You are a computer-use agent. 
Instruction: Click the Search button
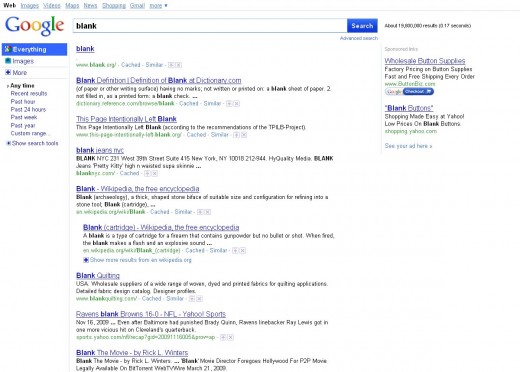pos(362,26)
